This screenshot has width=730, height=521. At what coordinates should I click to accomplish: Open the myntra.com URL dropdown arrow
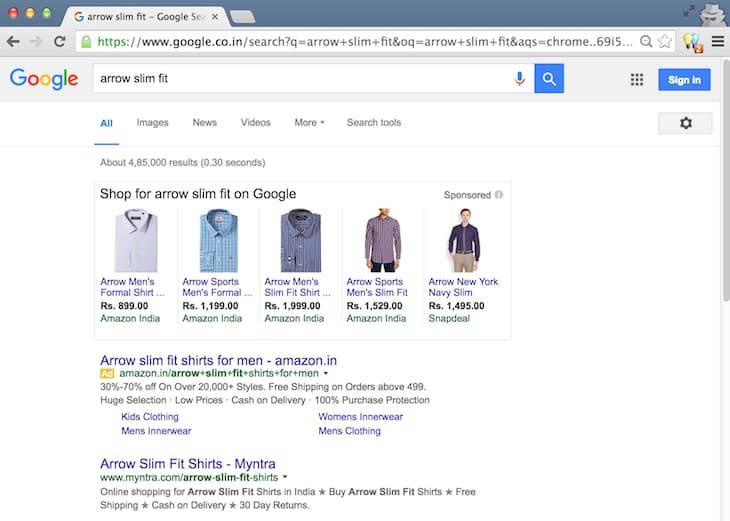285,477
